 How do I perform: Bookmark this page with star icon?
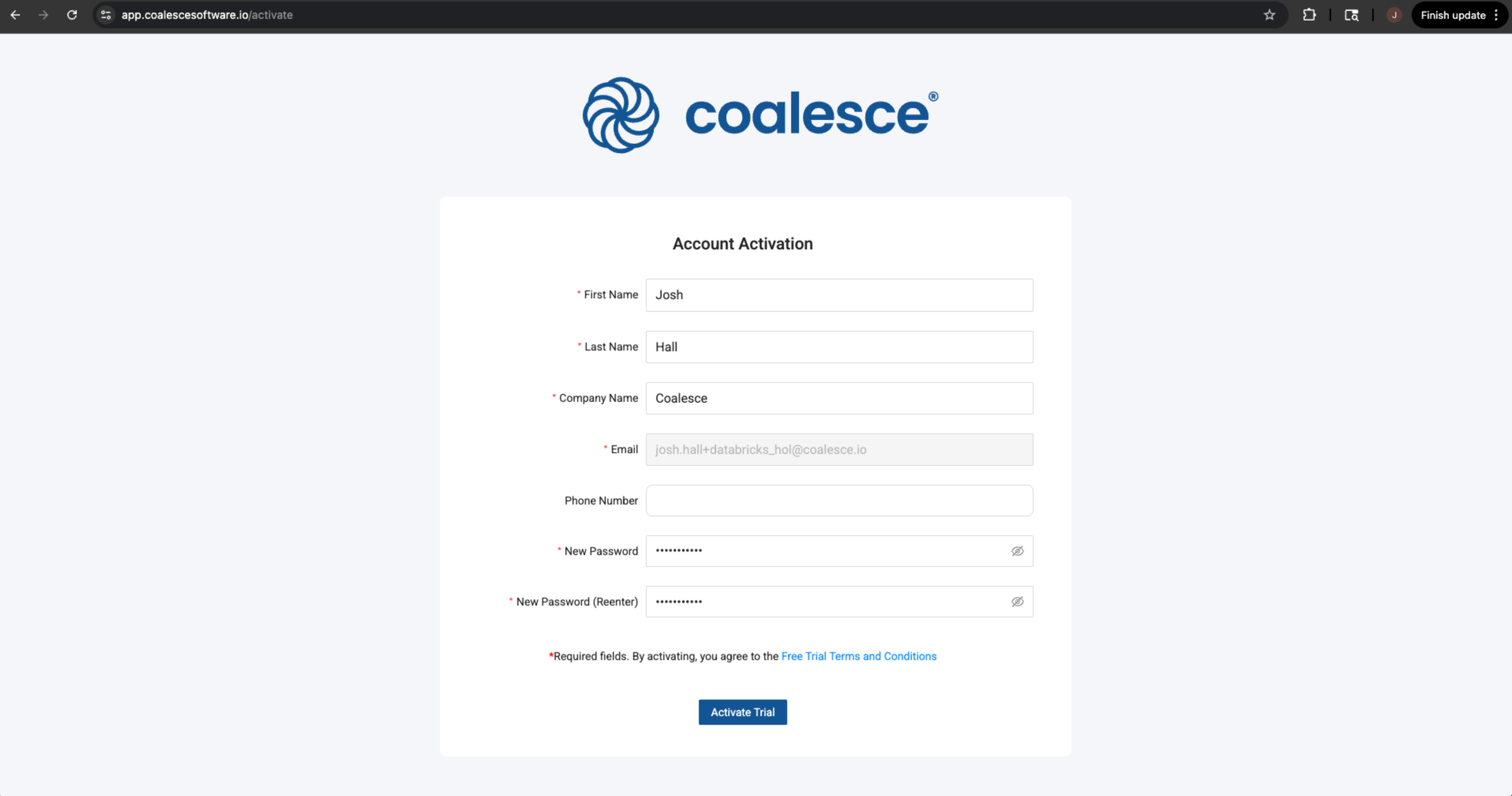pos(1270,15)
